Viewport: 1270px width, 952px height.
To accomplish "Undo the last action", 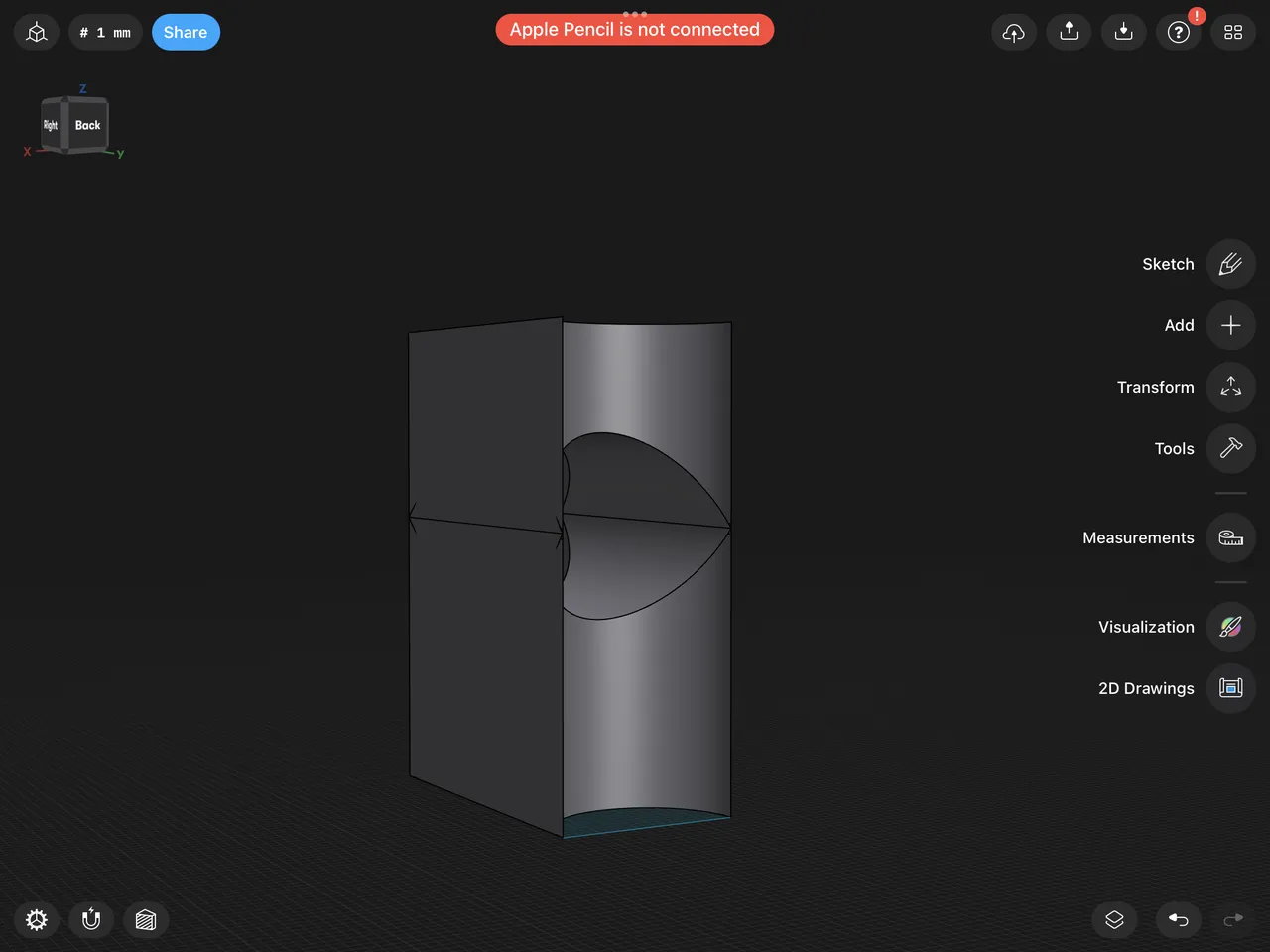I will click(x=1179, y=920).
